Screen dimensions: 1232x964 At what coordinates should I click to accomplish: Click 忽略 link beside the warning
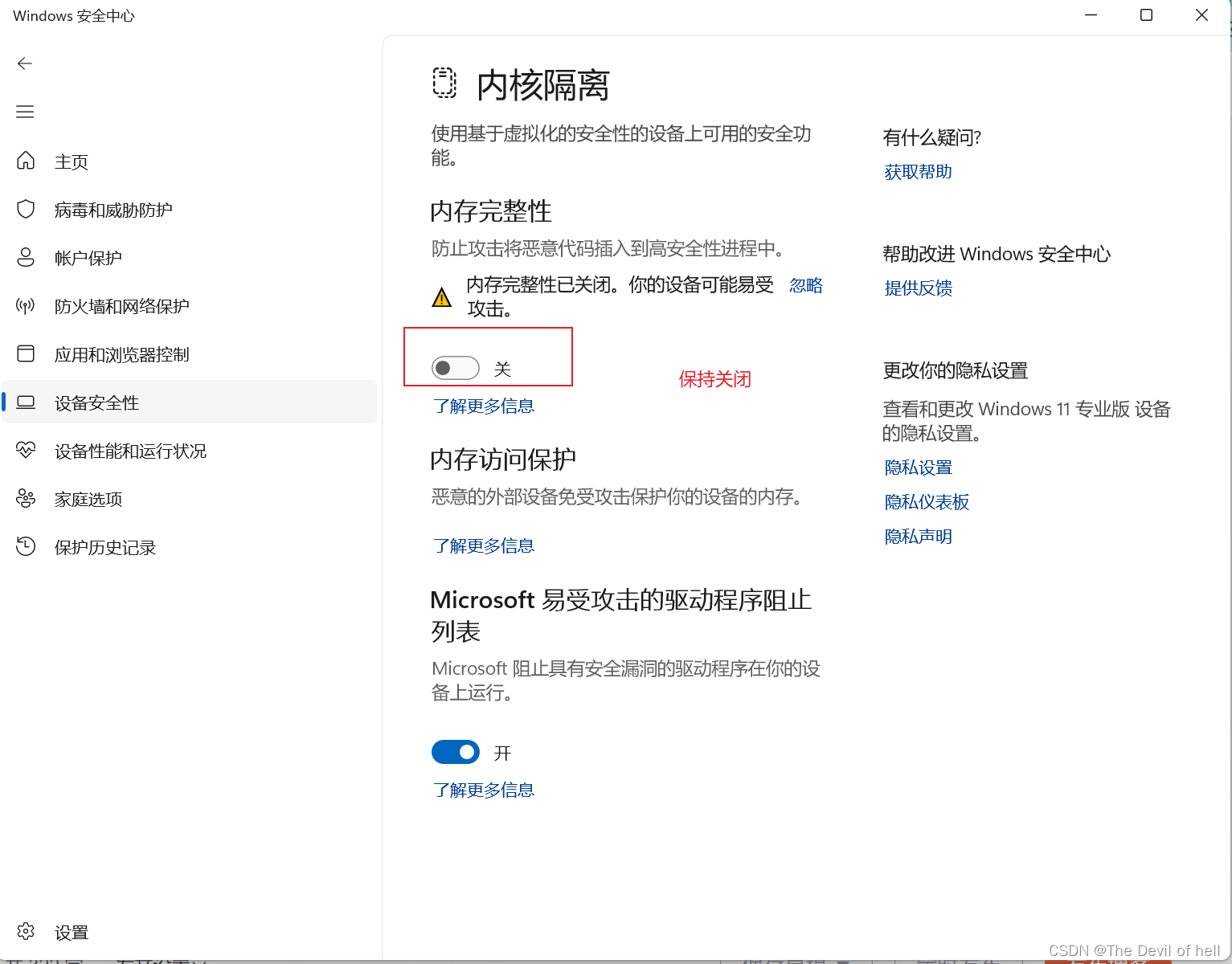pos(806,285)
